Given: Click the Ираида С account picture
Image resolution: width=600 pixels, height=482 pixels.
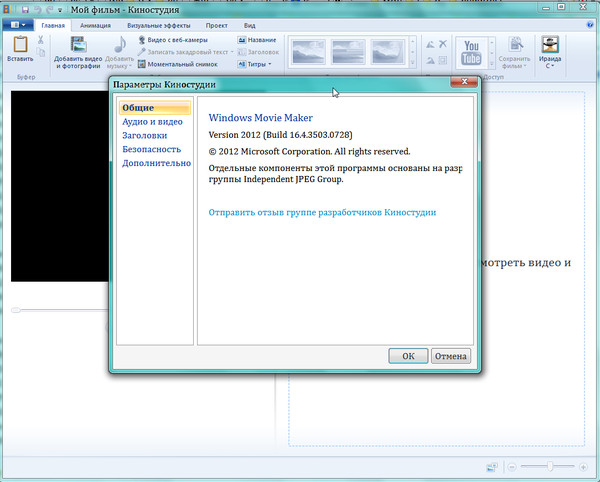Looking at the screenshot, I should click(550, 44).
